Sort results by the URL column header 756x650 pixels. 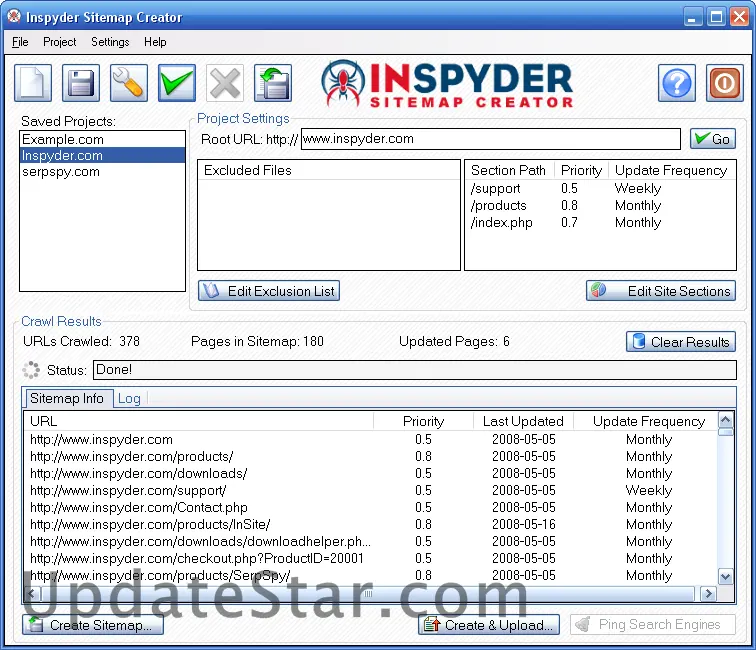pyautogui.click(x=199, y=421)
